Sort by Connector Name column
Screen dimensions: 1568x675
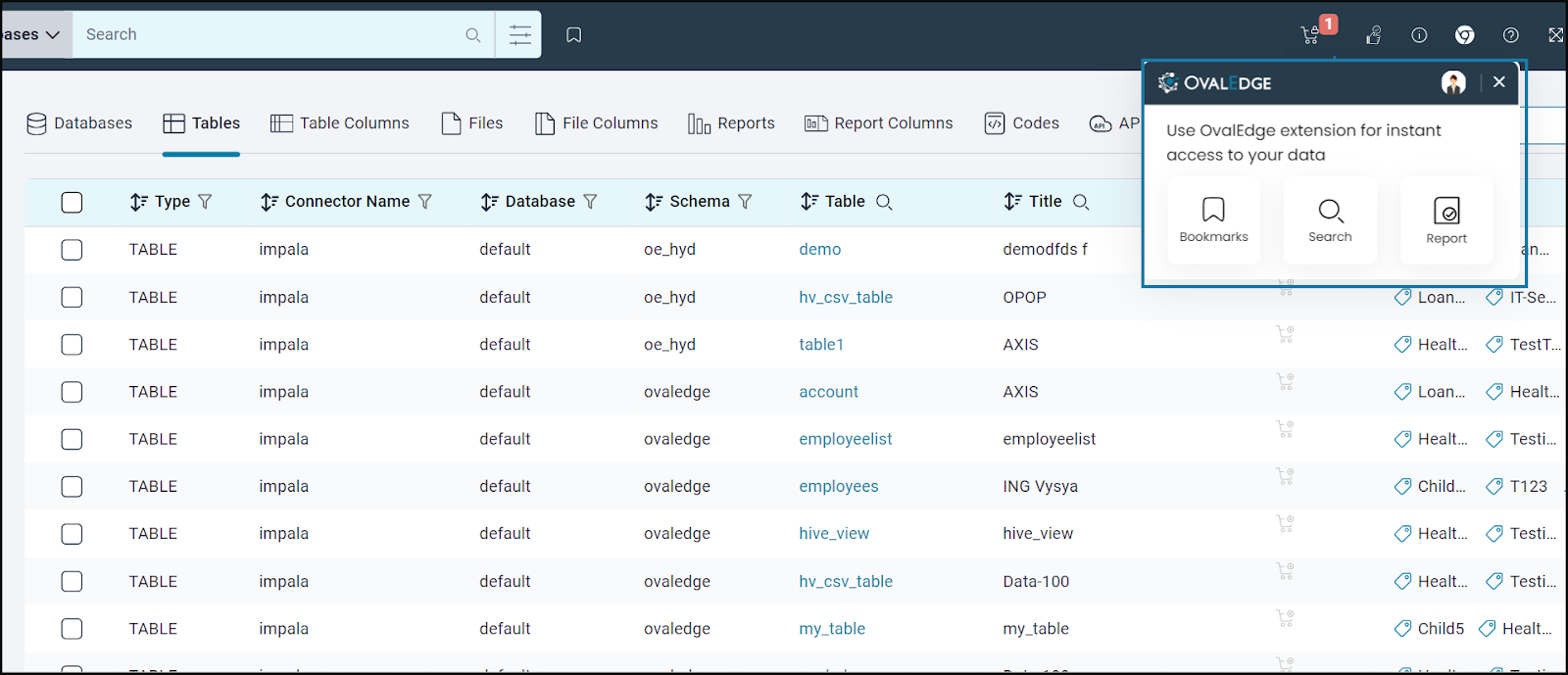coord(269,202)
